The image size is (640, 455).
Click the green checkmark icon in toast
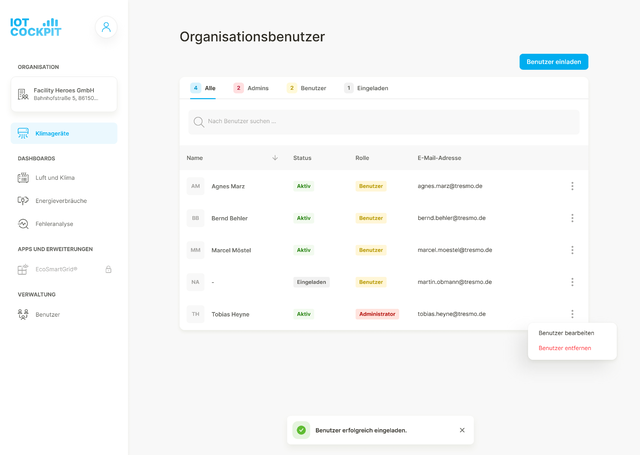(301, 430)
